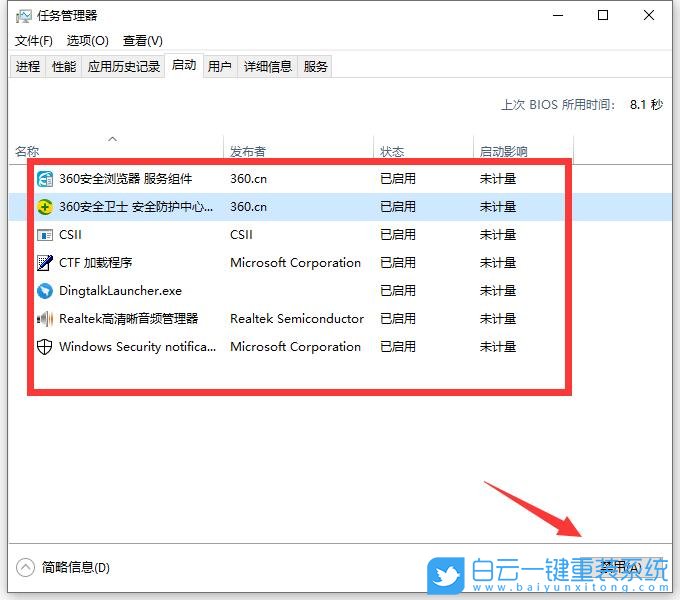
Task: Switch to the 进程 tab
Action: (x=28, y=66)
